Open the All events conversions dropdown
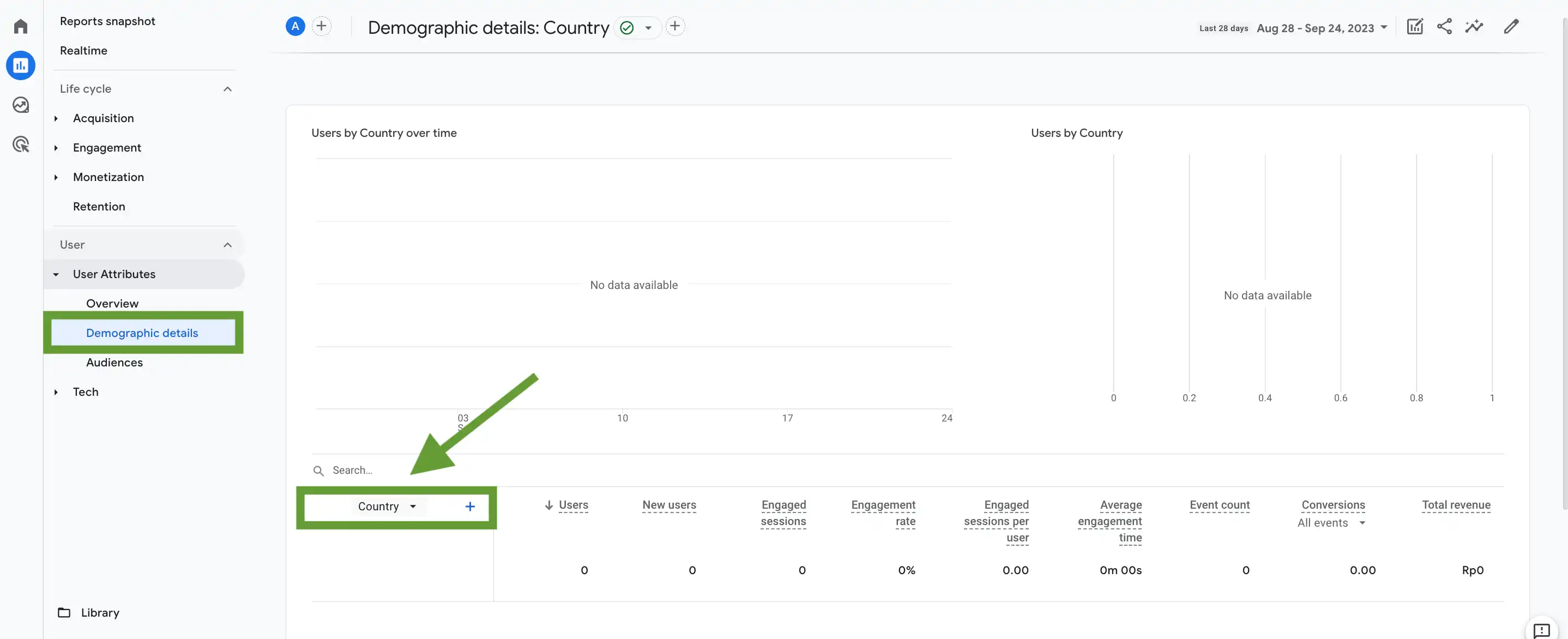The image size is (1568, 639). [1331, 523]
